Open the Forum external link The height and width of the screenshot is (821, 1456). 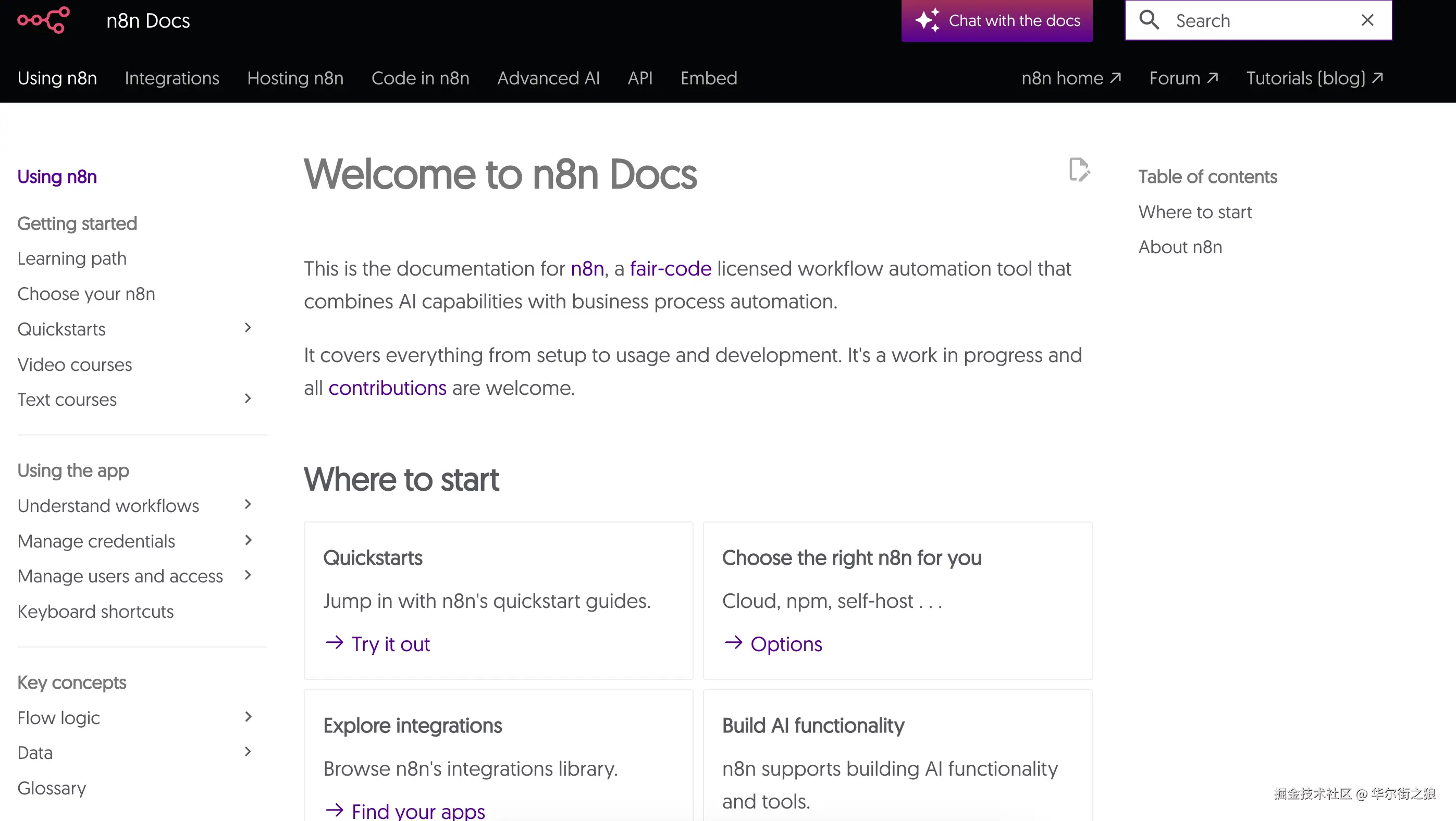[x=1183, y=78]
